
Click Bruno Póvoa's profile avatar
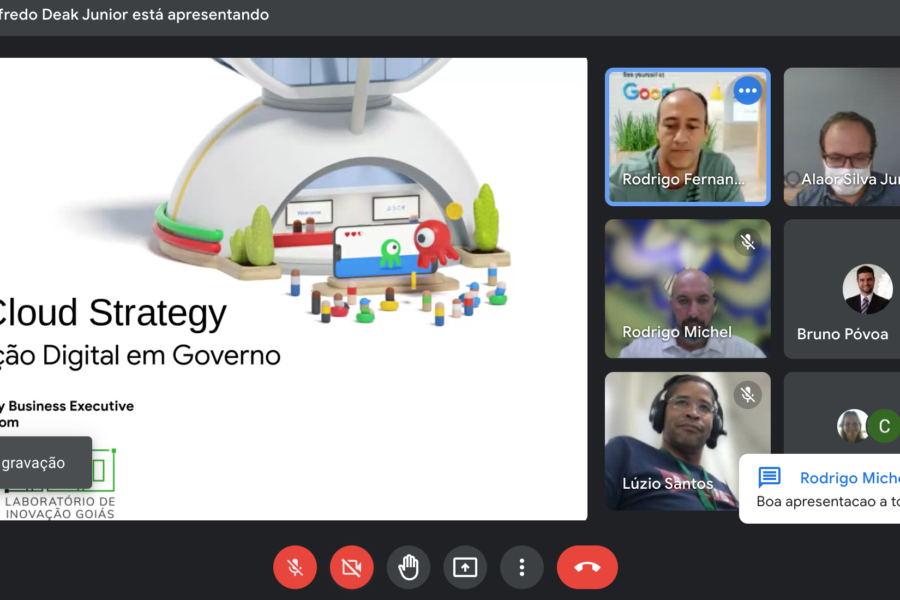point(866,289)
